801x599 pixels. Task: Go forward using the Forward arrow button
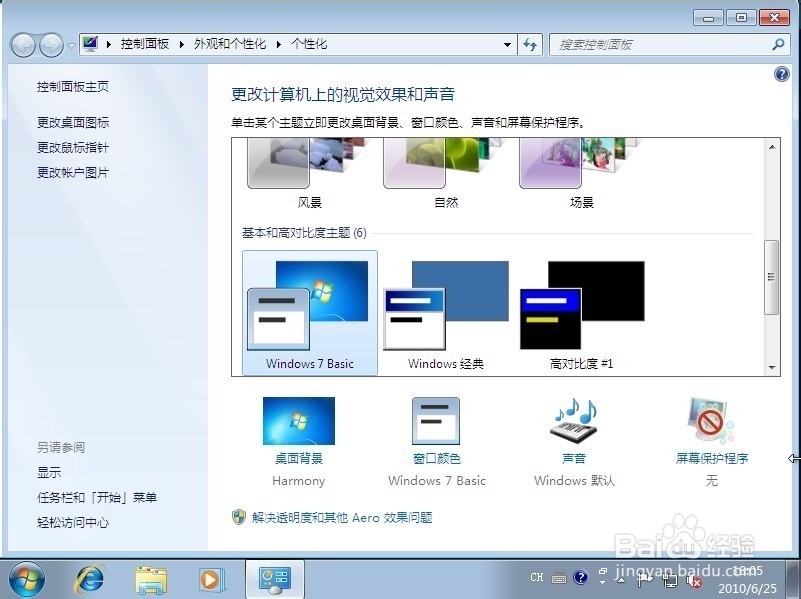(x=51, y=45)
